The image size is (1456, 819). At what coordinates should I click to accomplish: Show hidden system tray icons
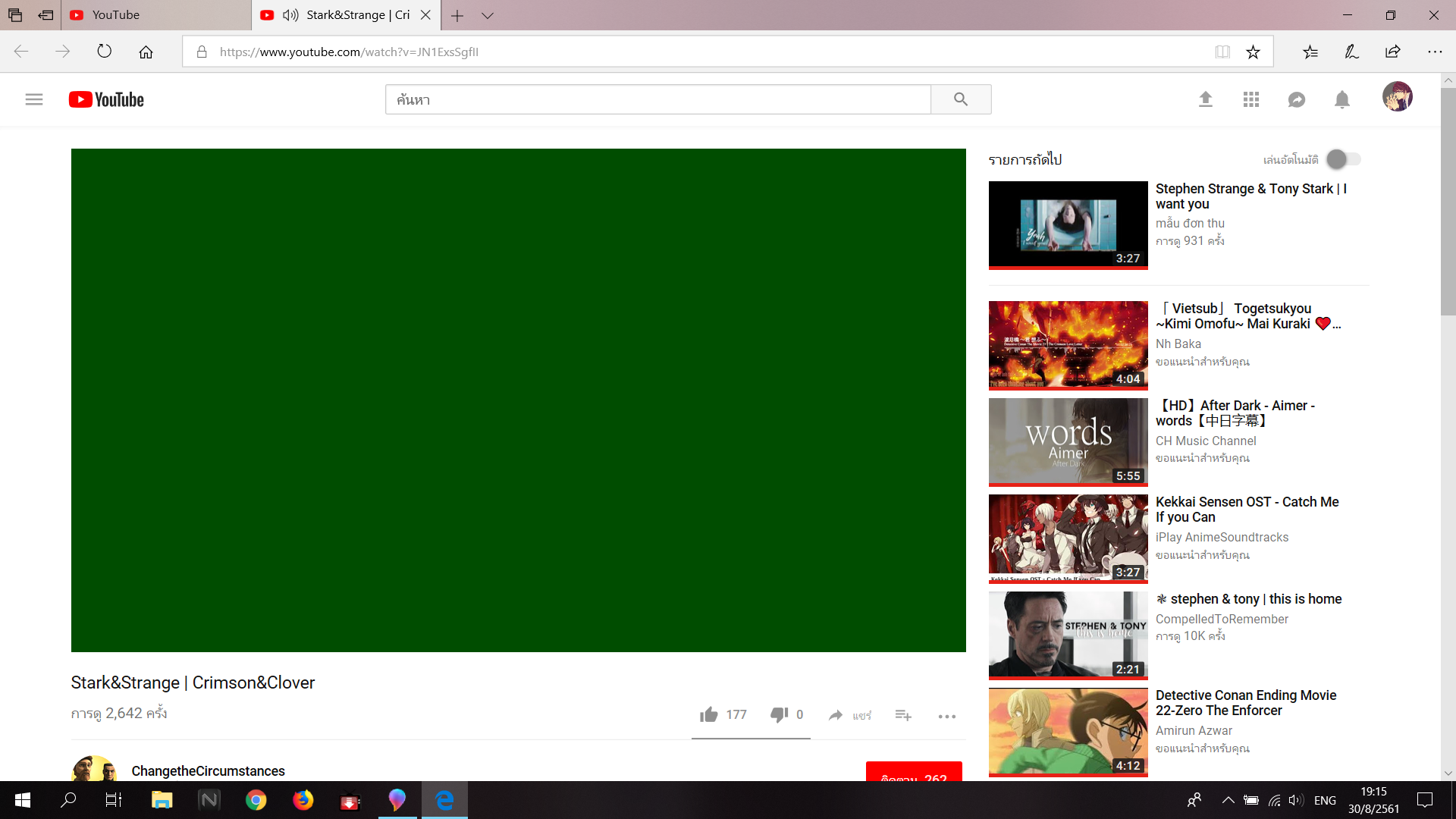1228,800
